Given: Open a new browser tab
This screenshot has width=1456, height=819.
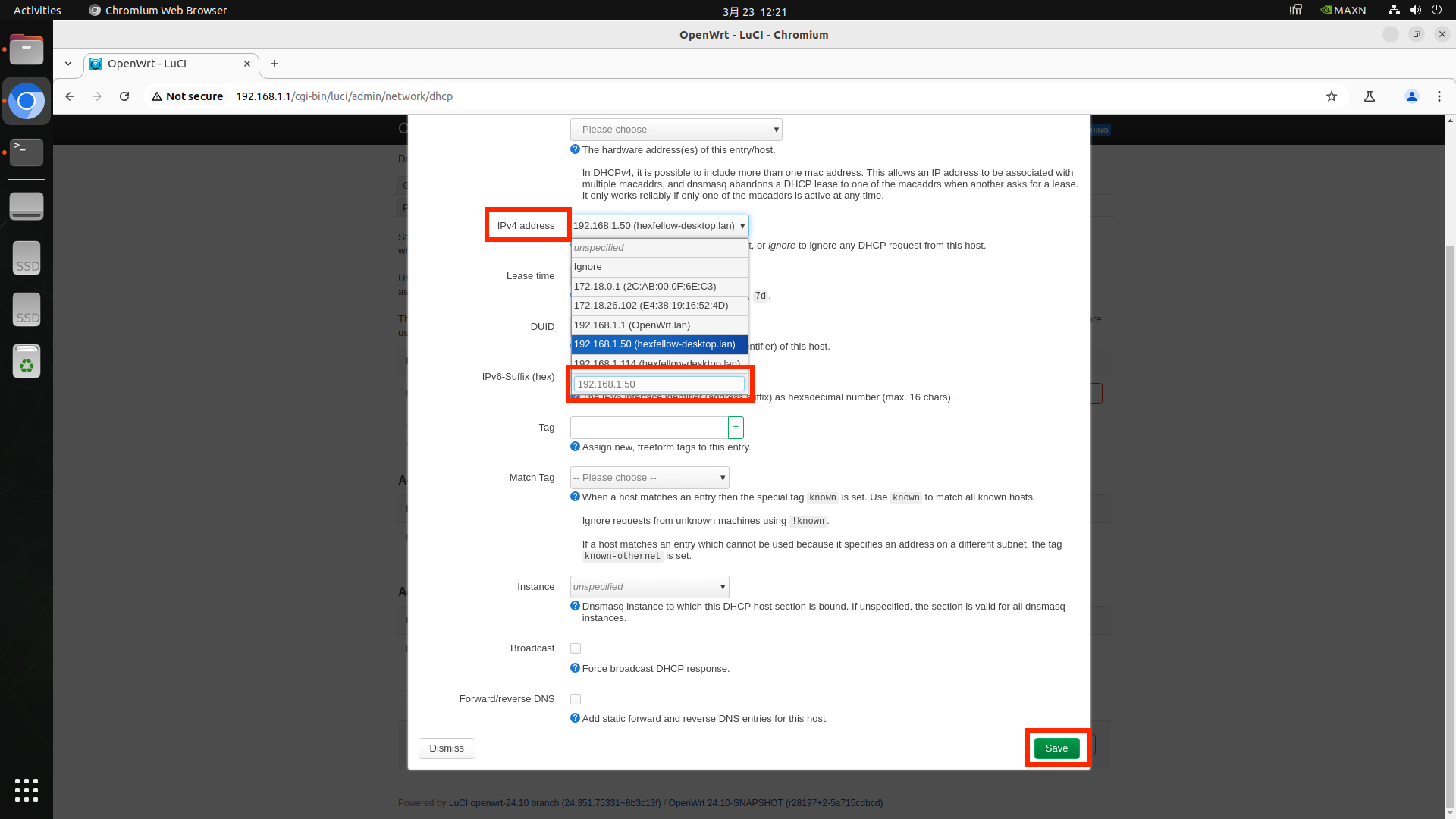Looking at the screenshot, I should (275, 64).
